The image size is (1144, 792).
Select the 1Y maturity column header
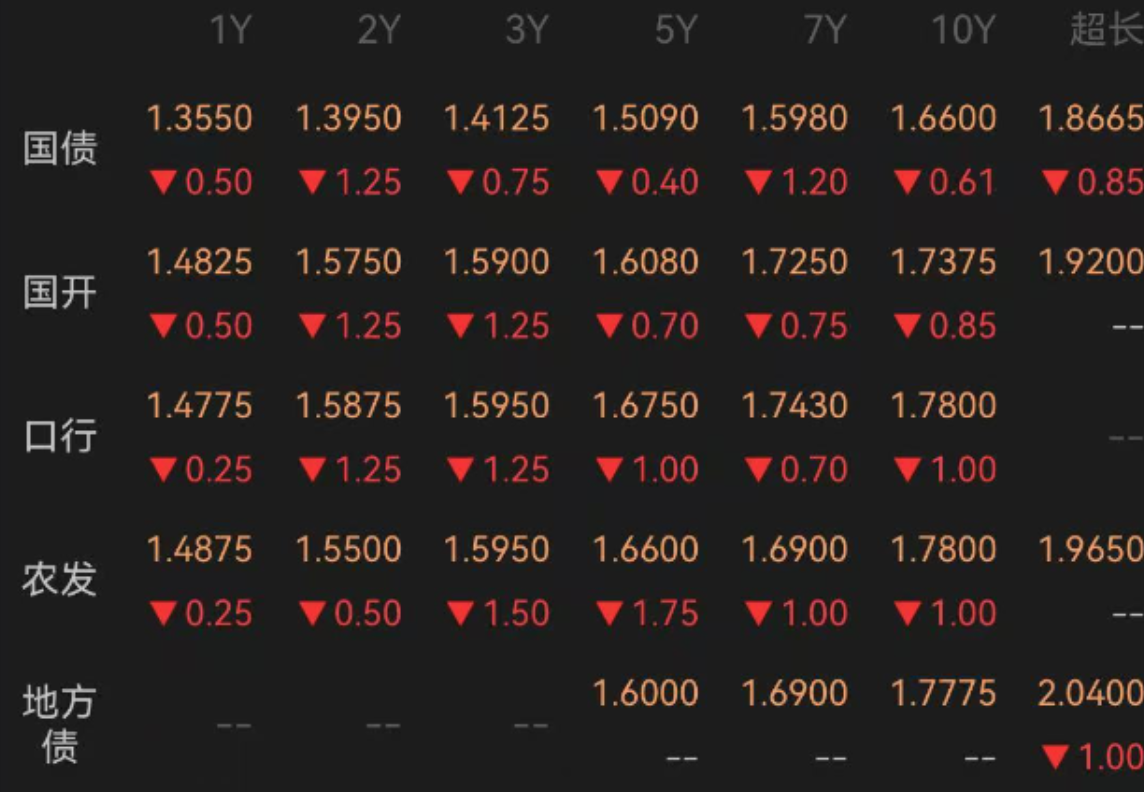pyautogui.click(x=231, y=31)
